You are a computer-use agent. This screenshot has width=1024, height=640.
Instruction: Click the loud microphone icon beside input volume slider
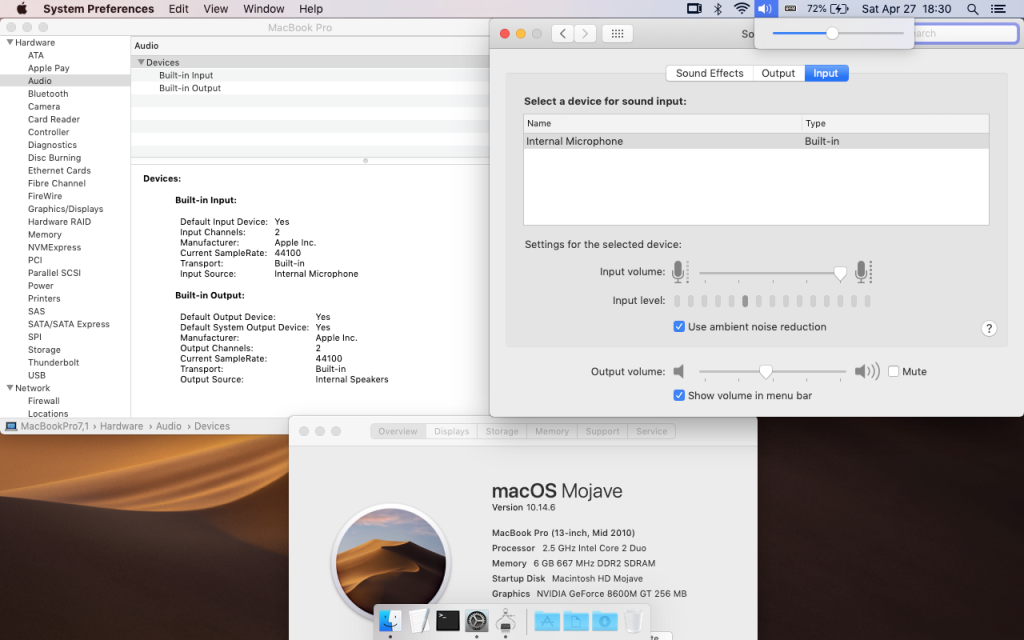tap(862, 271)
